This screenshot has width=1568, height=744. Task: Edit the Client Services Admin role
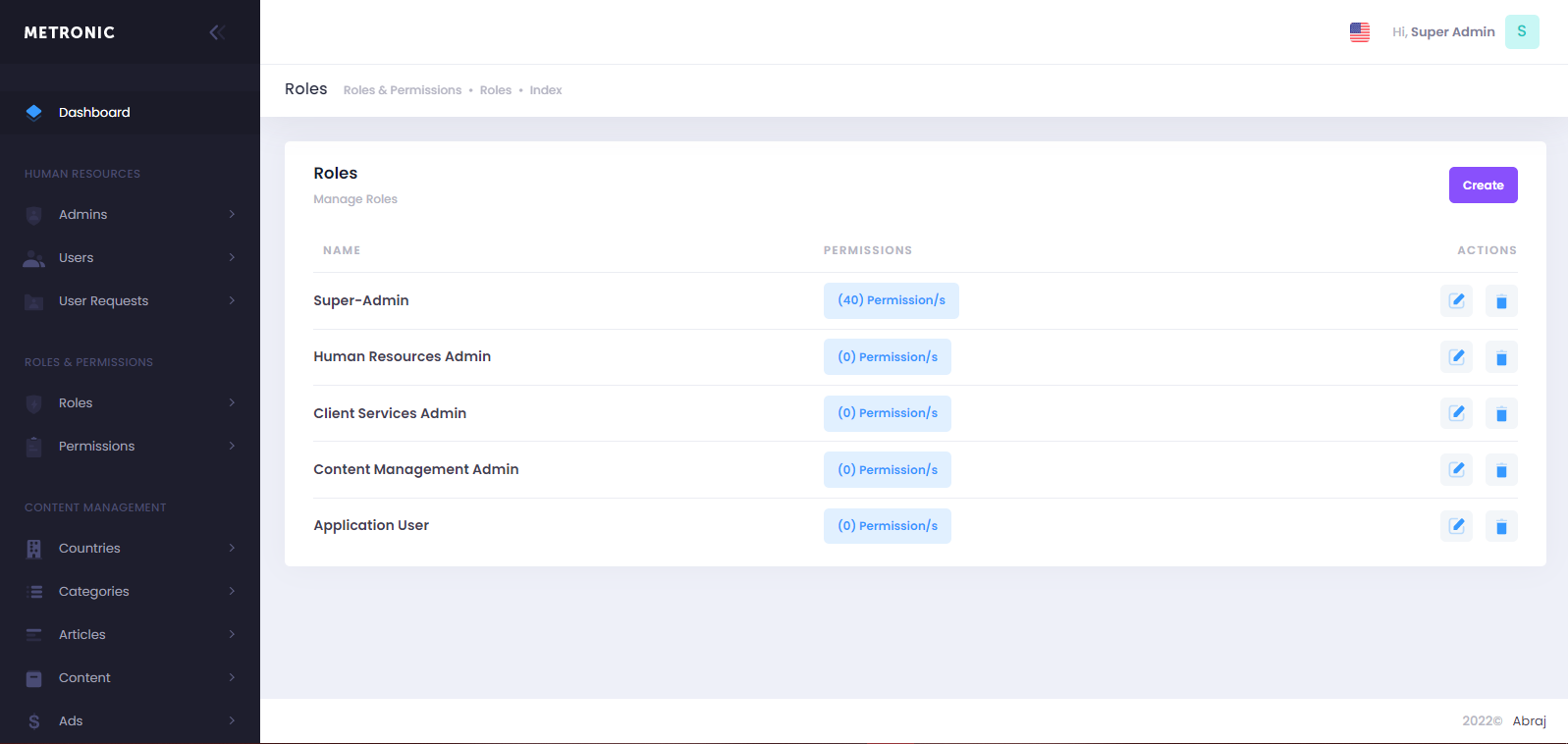(x=1456, y=413)
